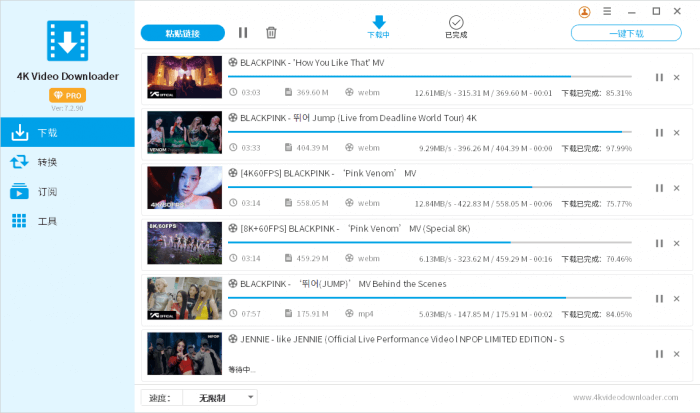Pause the JUMP MV Behind the Scenes download
The image size is (700, 413).
point(658,298)
